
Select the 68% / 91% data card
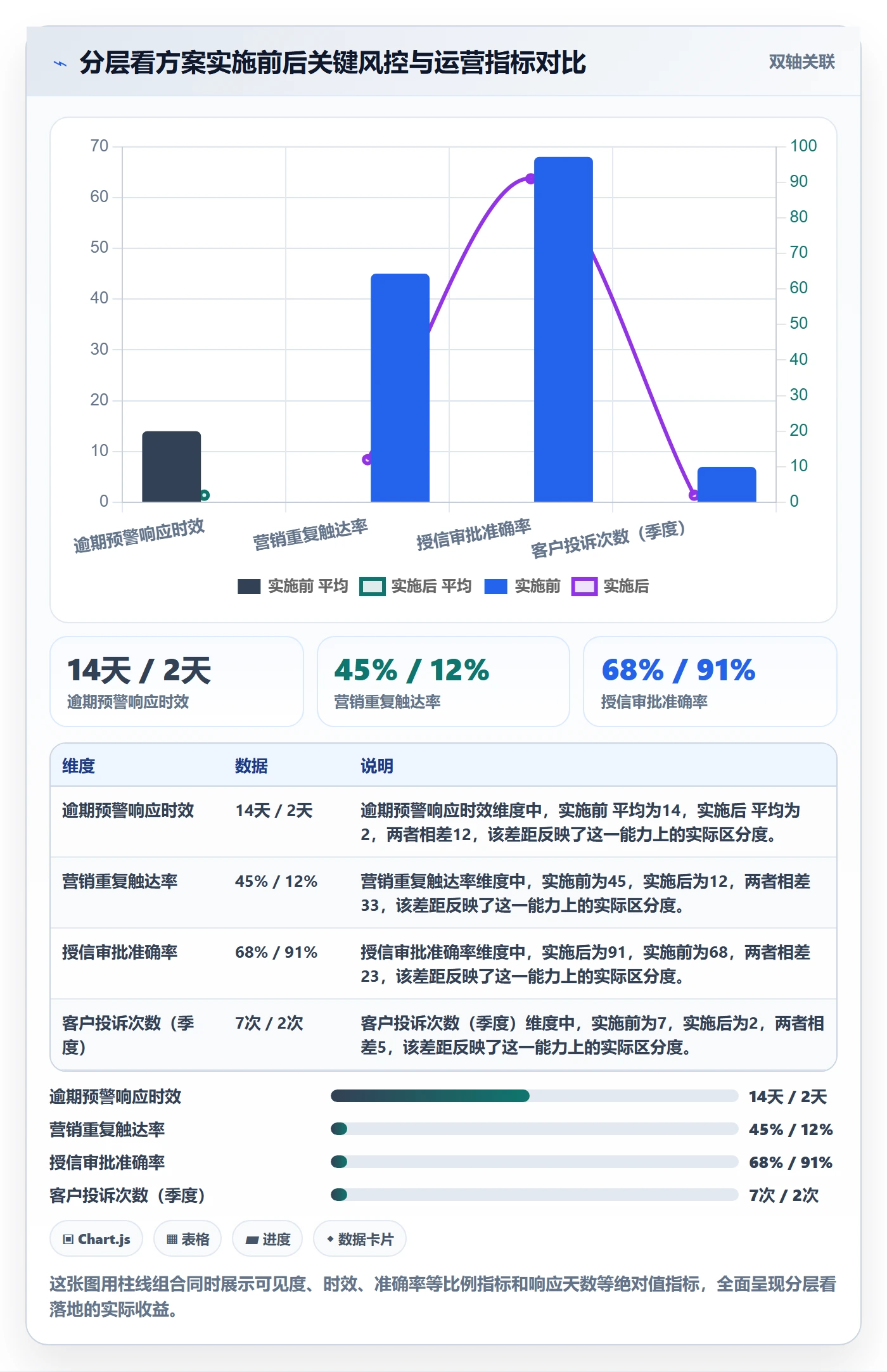710,682
